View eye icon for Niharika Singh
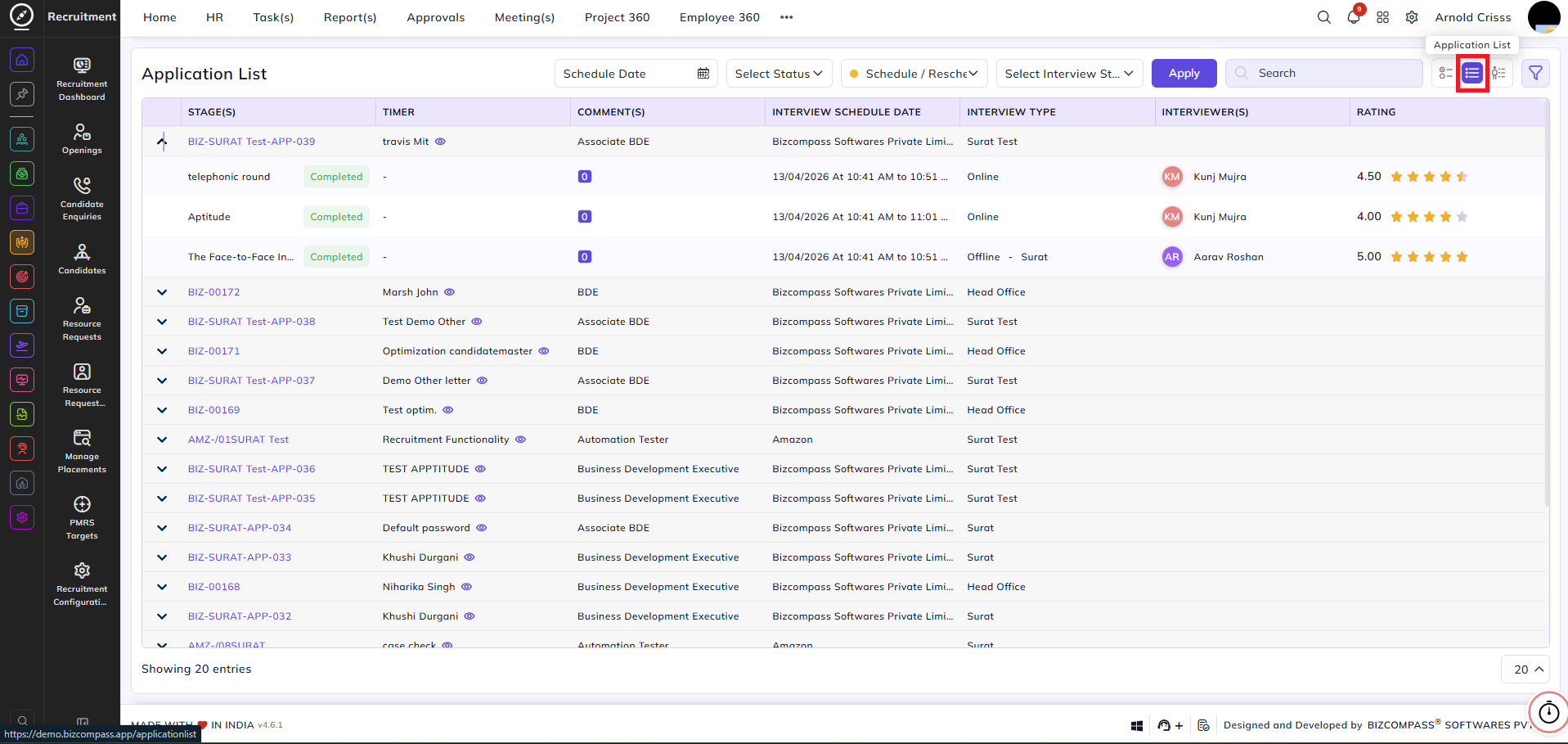 (466, 587)
